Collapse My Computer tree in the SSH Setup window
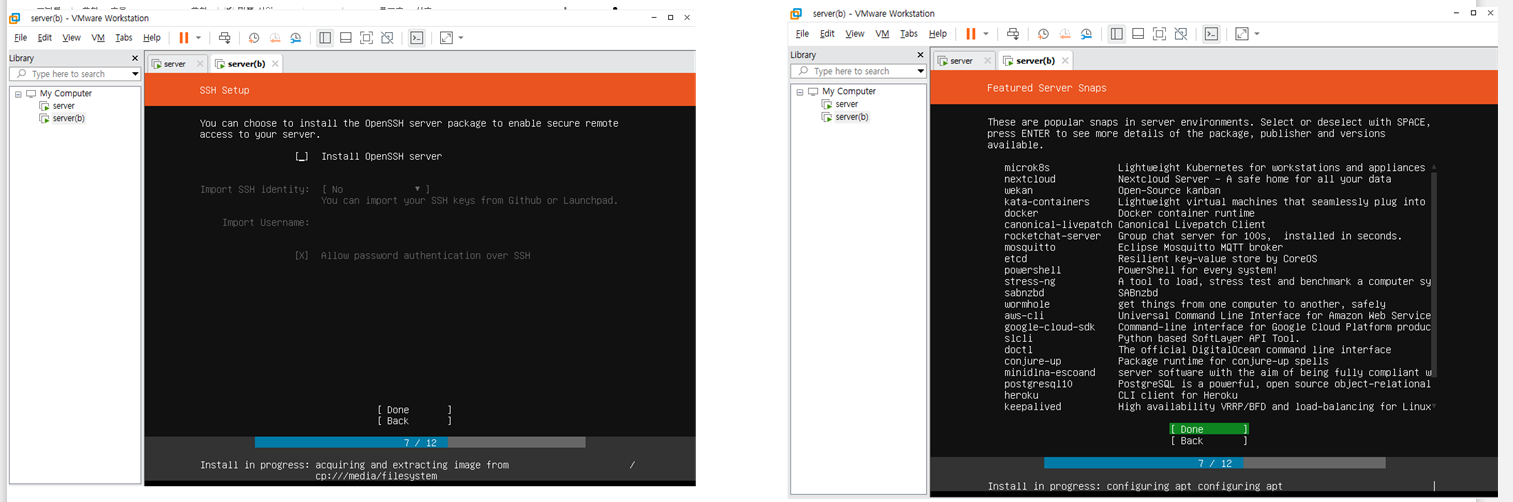The image size is (1513, 502). (18, 94)
